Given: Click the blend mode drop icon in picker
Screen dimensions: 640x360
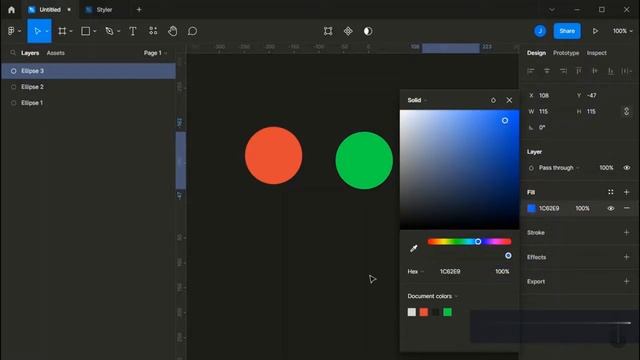Looking at the screenshot, I should pos(493,100).
